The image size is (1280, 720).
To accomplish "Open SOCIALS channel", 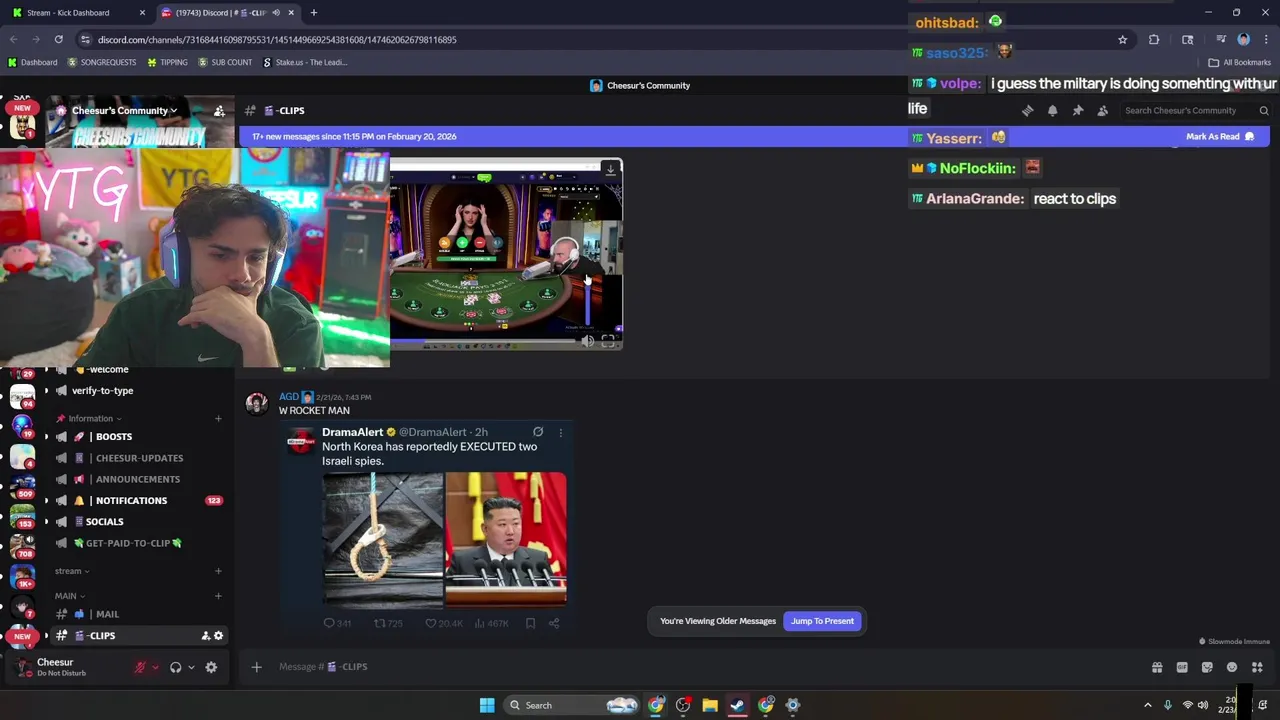I will pyautogui.click(x=138, y=521).
